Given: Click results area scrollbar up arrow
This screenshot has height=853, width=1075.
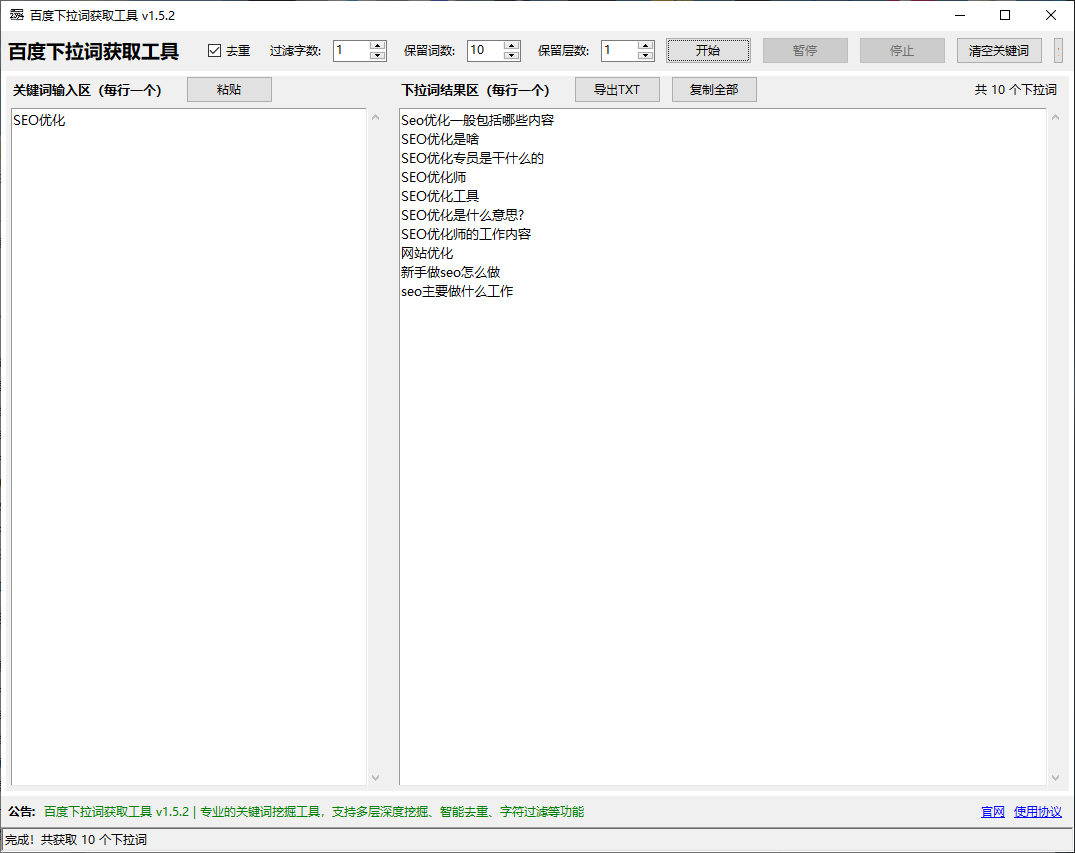Looking at the screenshot, I should 1056,118.
